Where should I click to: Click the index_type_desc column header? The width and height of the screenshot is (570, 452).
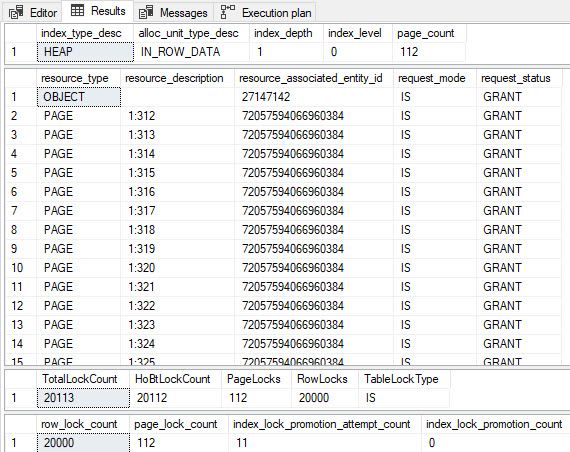click(85, 33)
